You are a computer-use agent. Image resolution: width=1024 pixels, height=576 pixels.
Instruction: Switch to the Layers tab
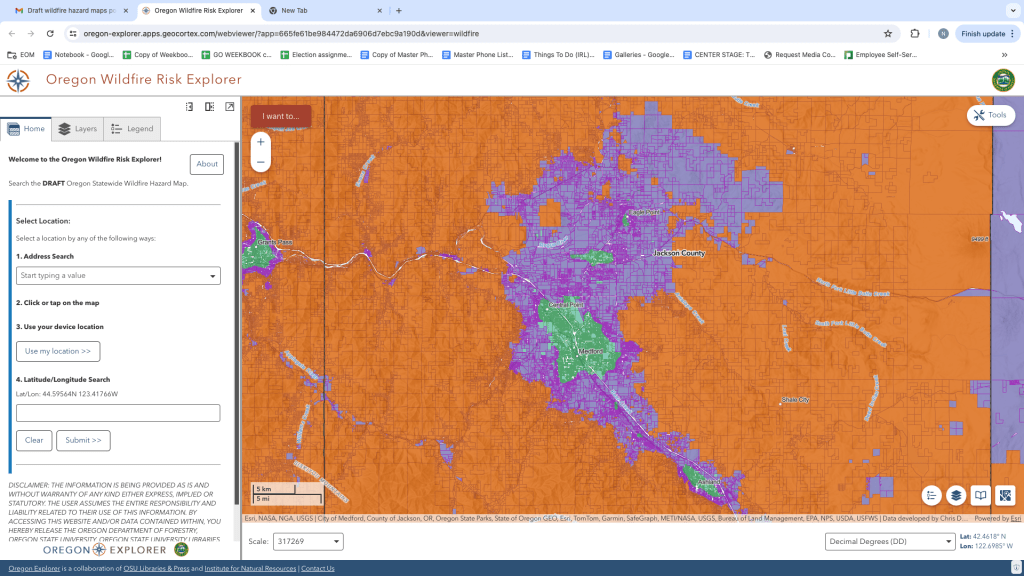click(x=78, y=129)
